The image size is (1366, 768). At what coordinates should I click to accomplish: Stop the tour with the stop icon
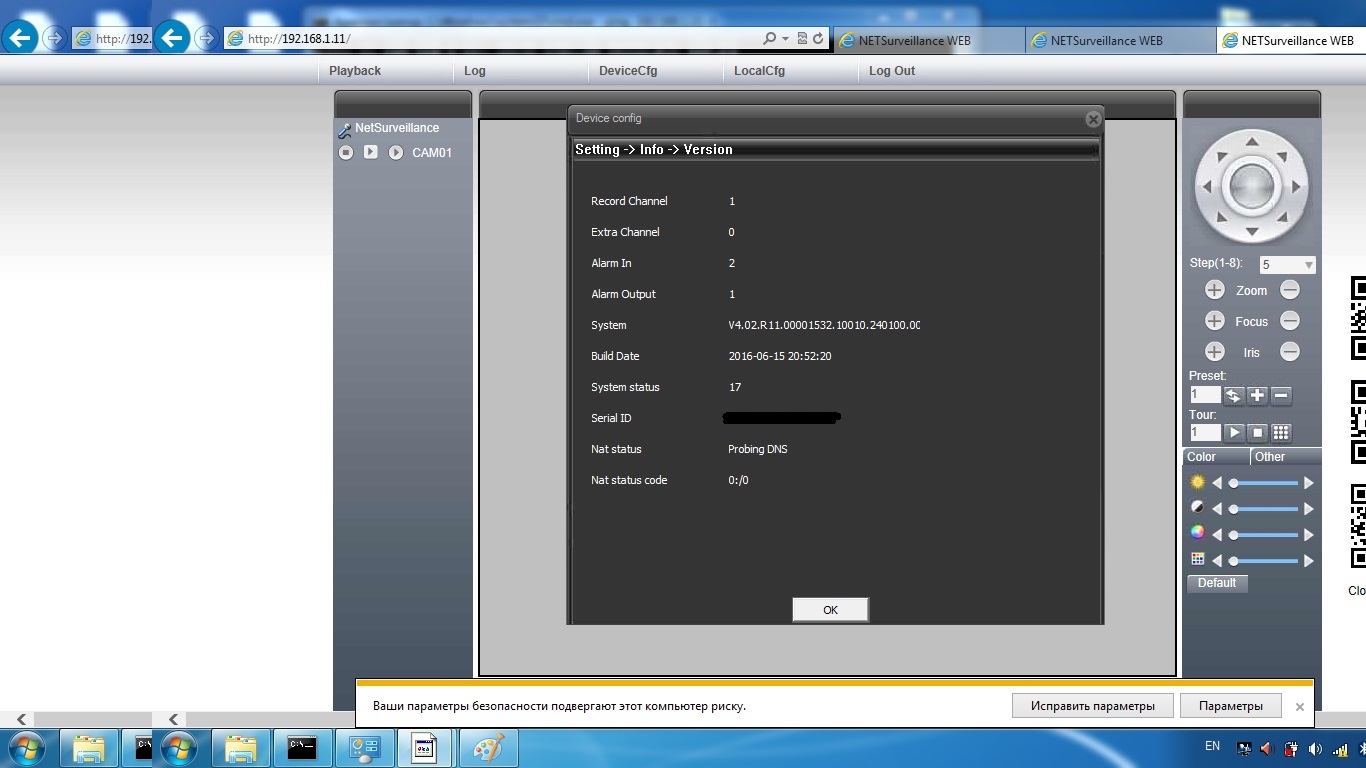(1258, 433)
